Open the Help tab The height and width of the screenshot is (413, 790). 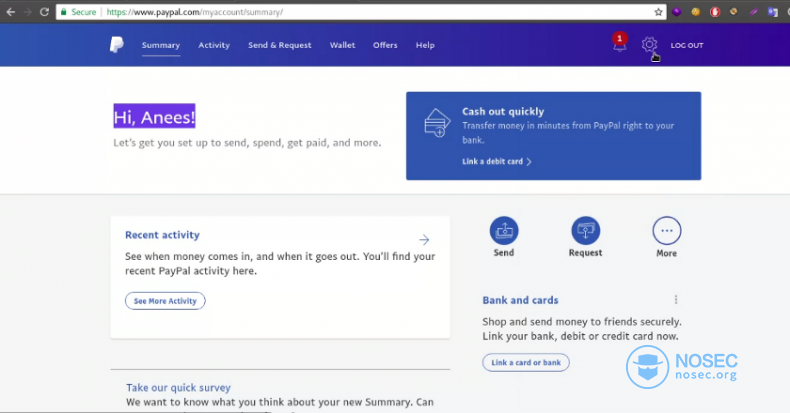[x=425, y=45]
